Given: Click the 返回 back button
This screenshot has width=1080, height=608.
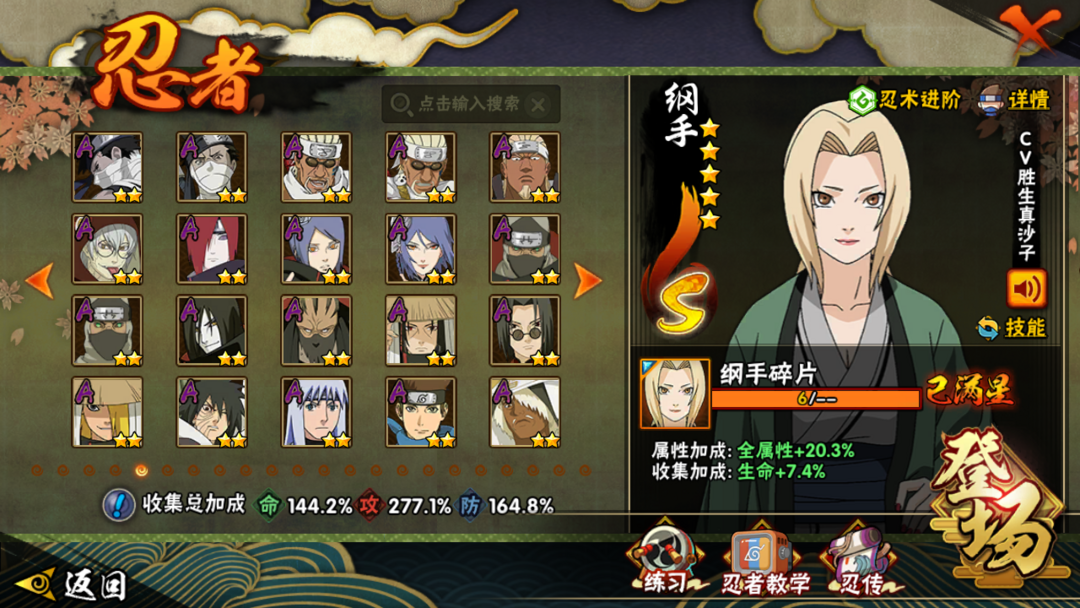Looking at the screenshot, I should [x=72, y=584].
